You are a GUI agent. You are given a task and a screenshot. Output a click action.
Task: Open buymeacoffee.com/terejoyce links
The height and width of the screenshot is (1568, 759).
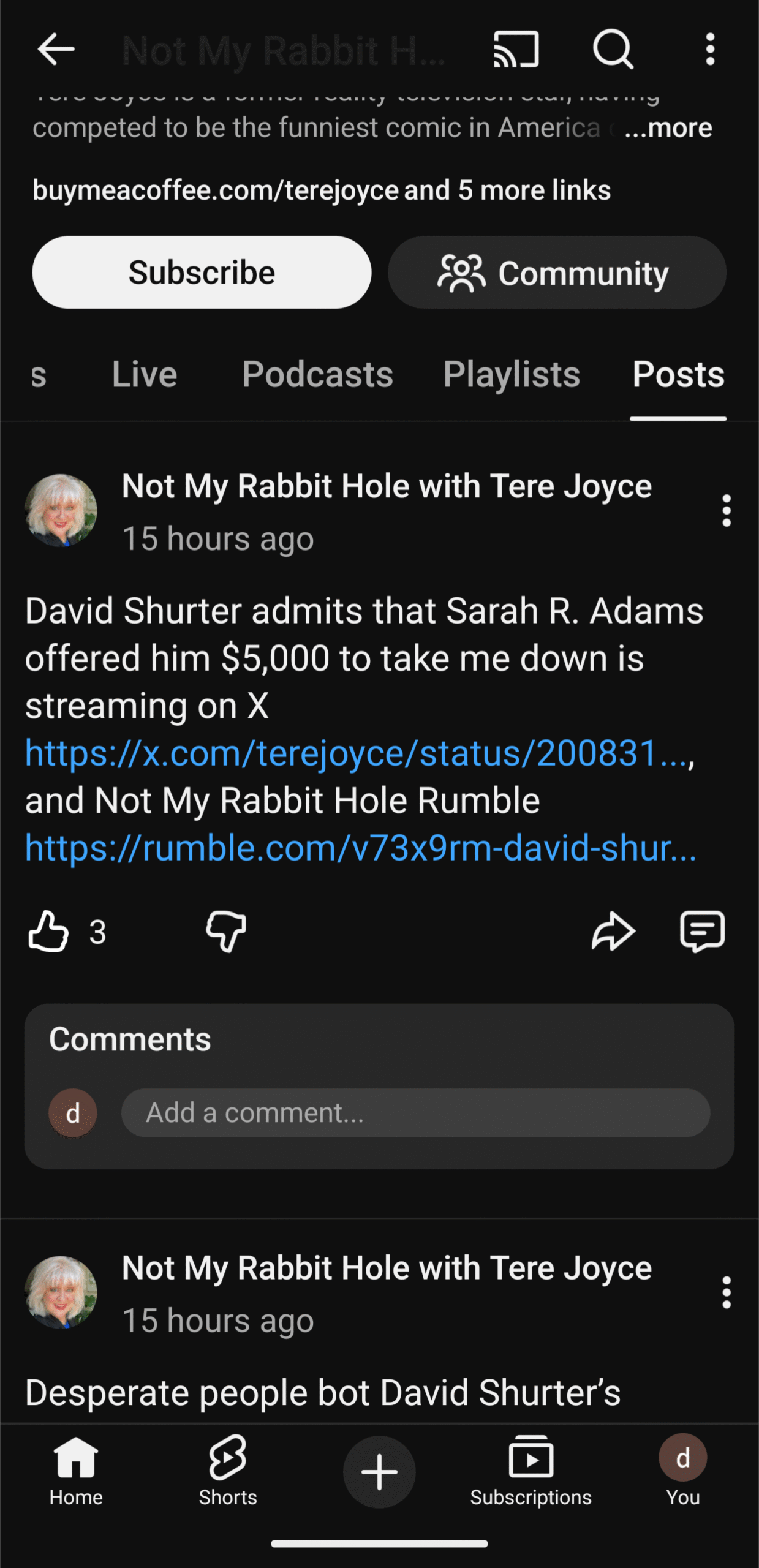click(x=321, y=190)
